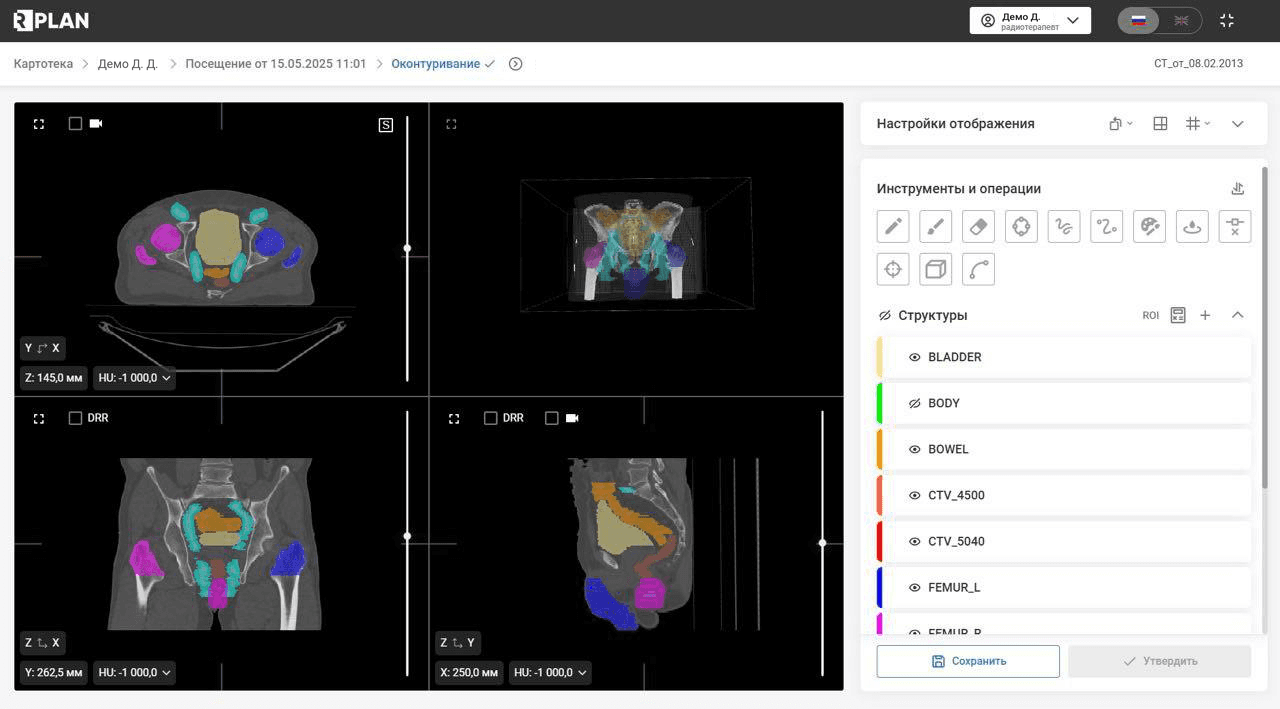Open the ROI calculator icon
1280x709 pixels.
pyautogui.click(x=1178, y=315)
